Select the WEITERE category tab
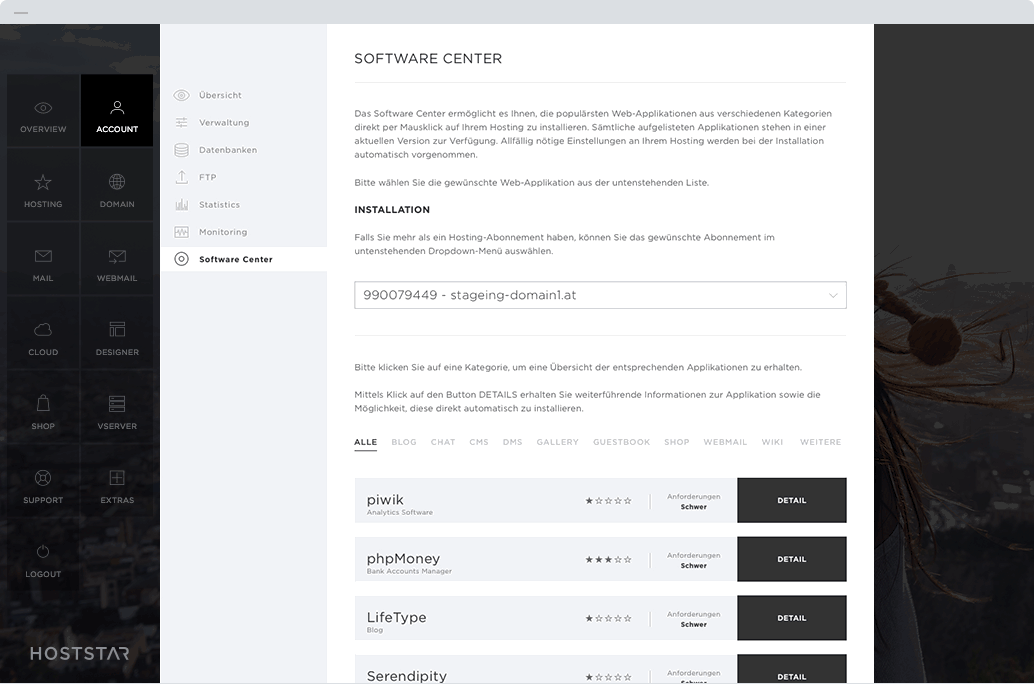Viewport: 1034px width, 684px height. pos(820,442)
